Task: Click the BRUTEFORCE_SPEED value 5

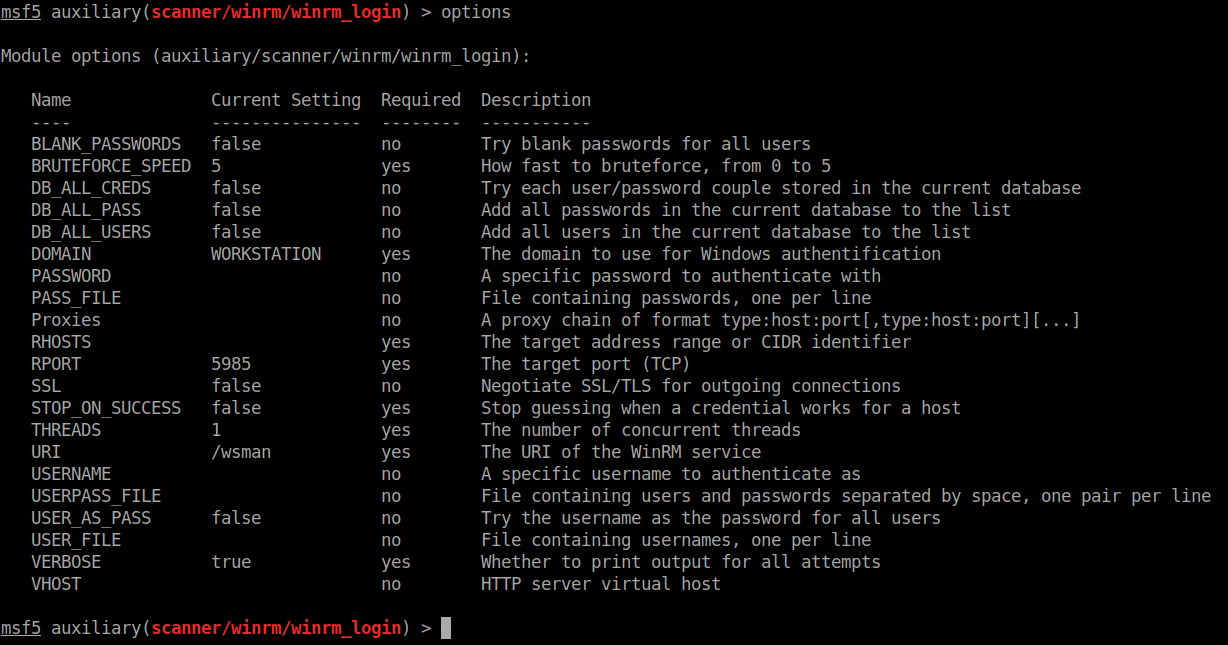Action: 216,166
